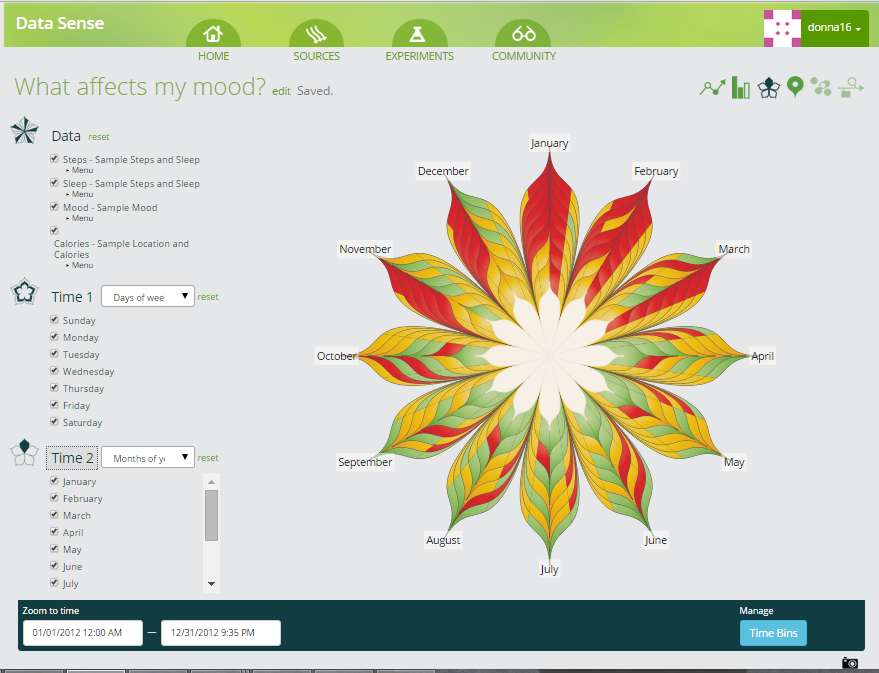Go to the HOME tab
Screen dimensions: 879x673
click(213, 56)
